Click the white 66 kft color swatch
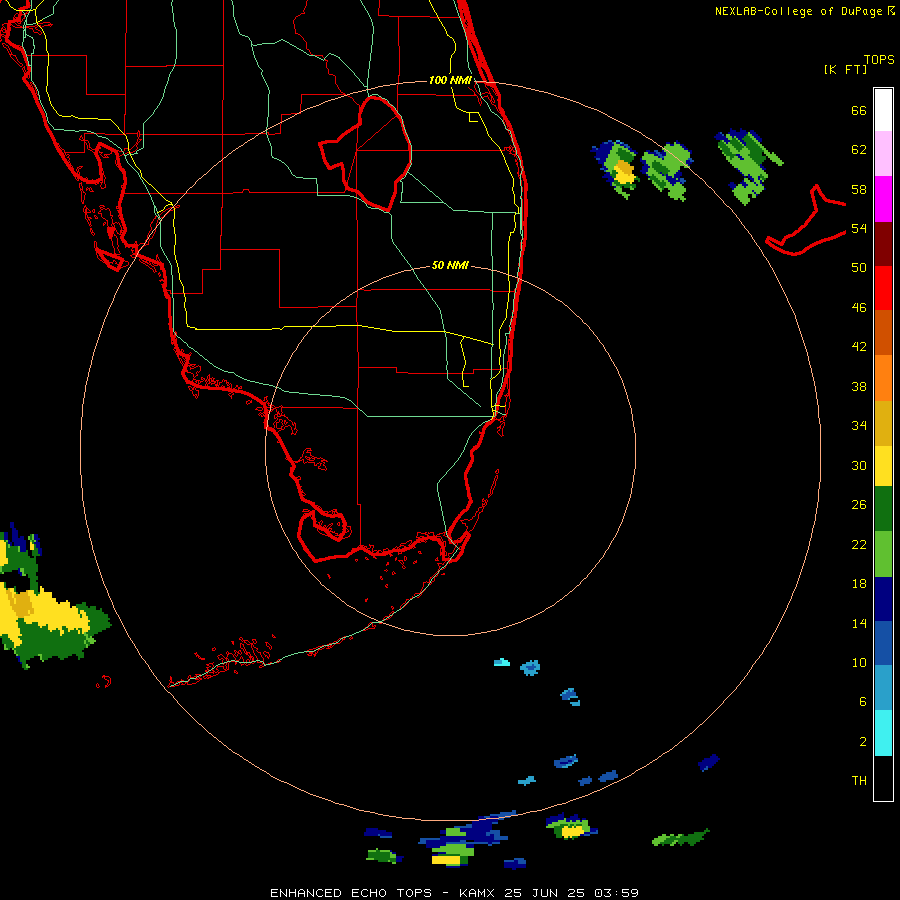900x900 pixels. tap(883, 110)
